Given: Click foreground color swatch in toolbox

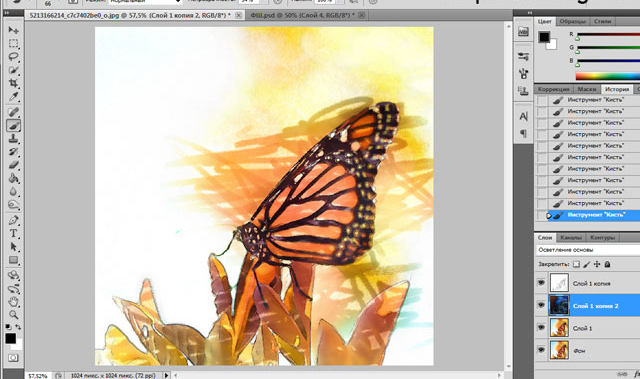Looking at the screenshot, I should click(x=10, y=338).
